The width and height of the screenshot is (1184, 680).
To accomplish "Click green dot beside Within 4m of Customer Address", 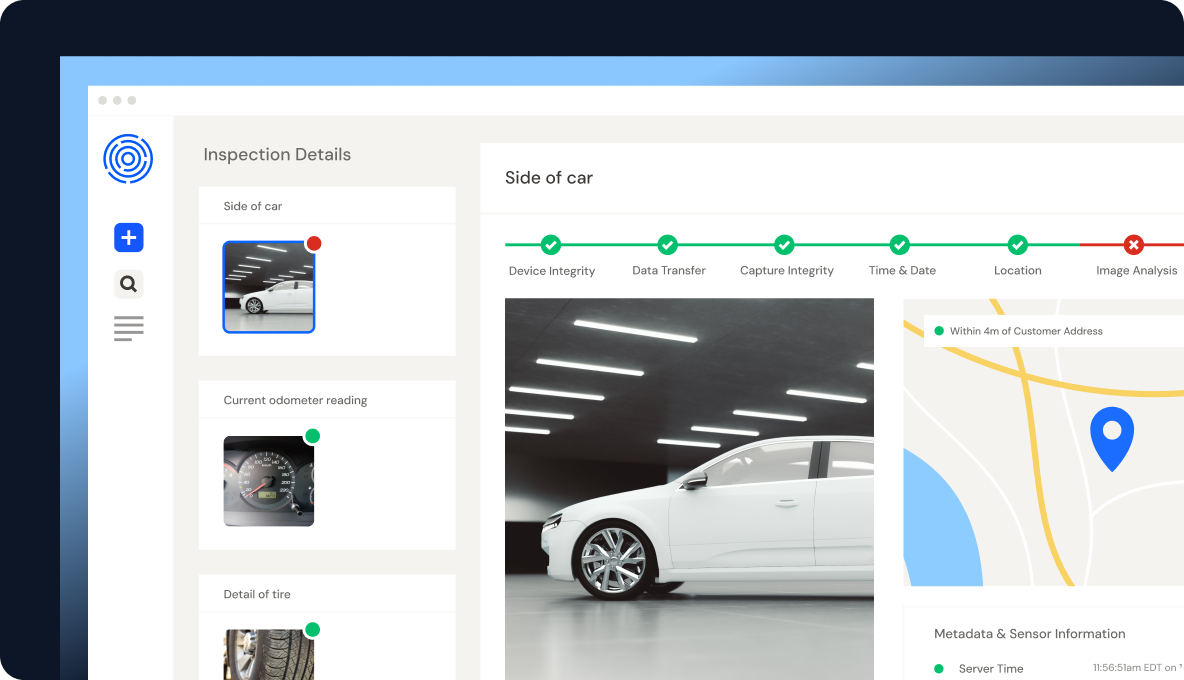I will tap(939, 331).
